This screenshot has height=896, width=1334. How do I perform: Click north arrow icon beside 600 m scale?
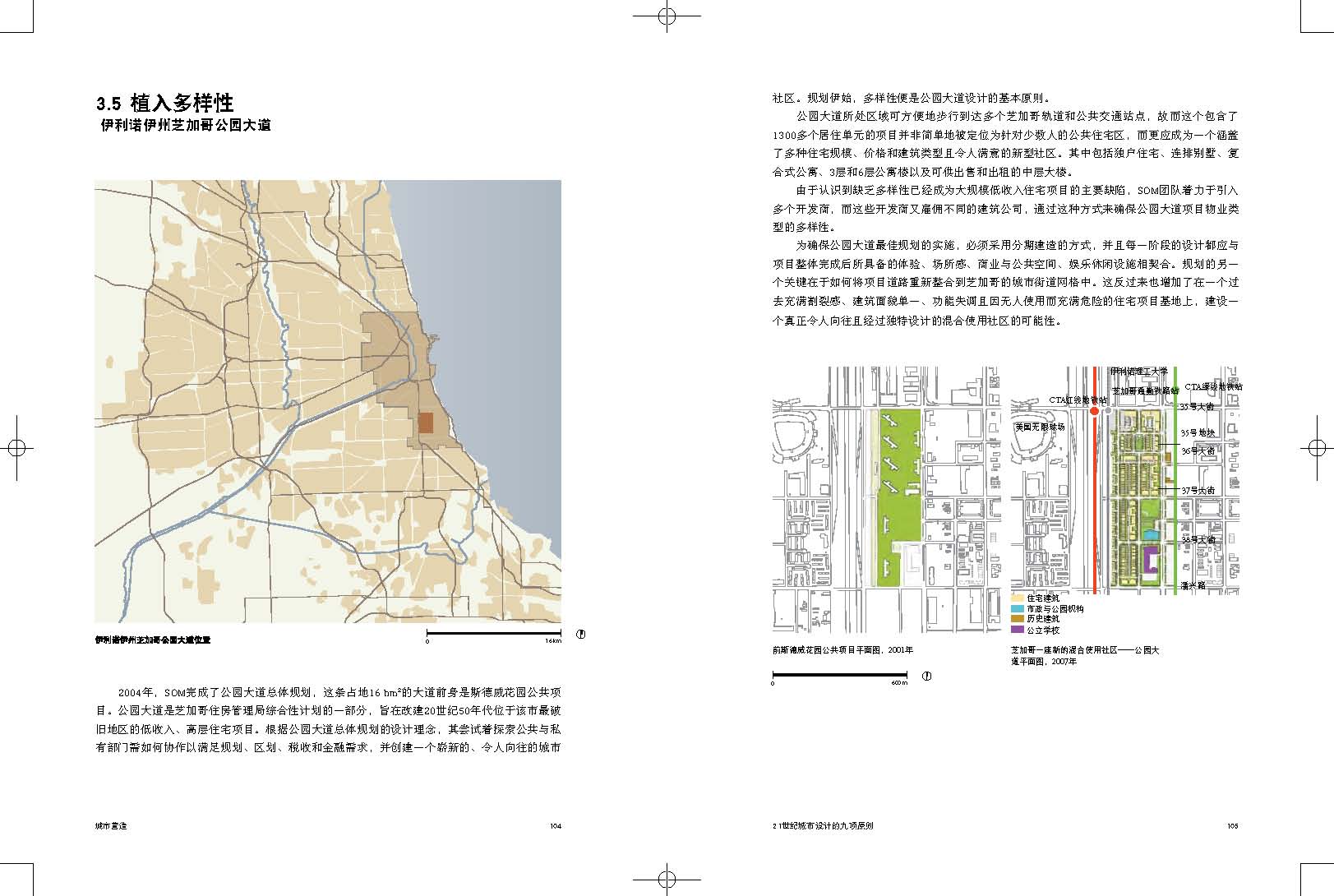tap(927, 677)
